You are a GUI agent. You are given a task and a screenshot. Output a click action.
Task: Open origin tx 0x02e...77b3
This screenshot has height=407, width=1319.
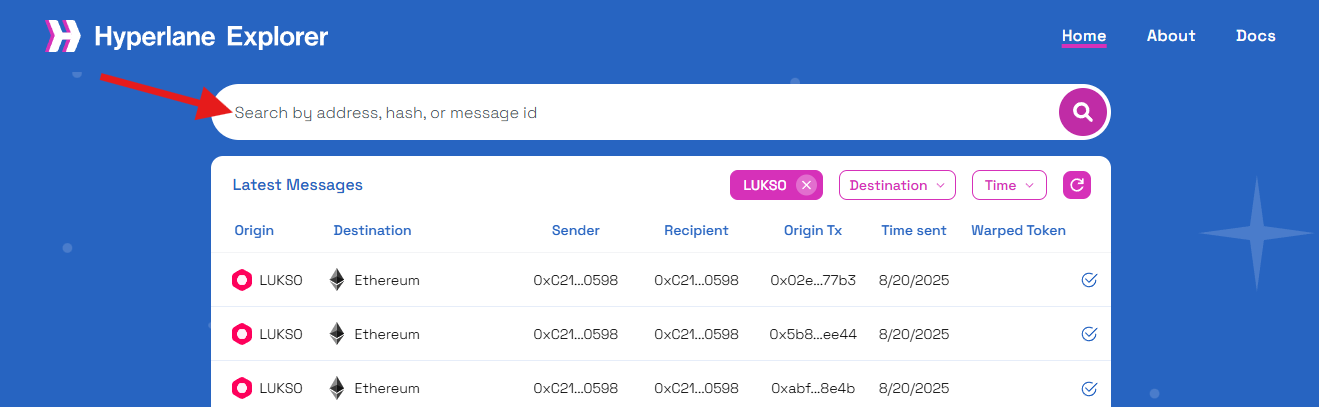(813, 280)
